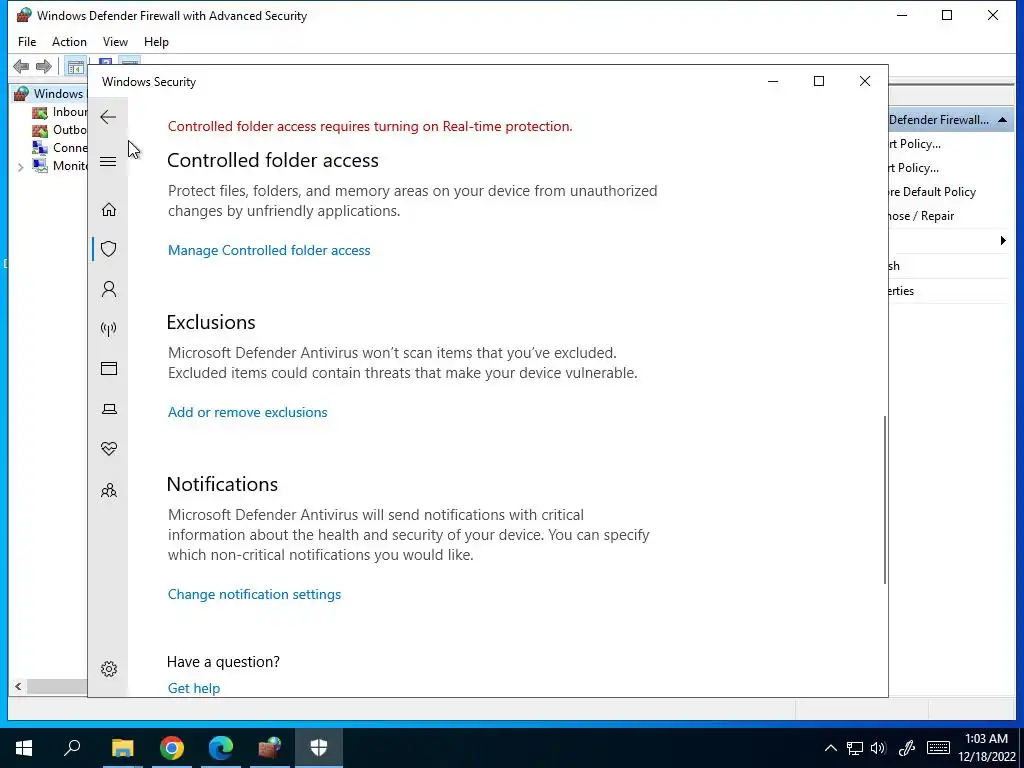
Task: Open the Windows Security hamburger navigation menu
Action: tap(108, 161)
